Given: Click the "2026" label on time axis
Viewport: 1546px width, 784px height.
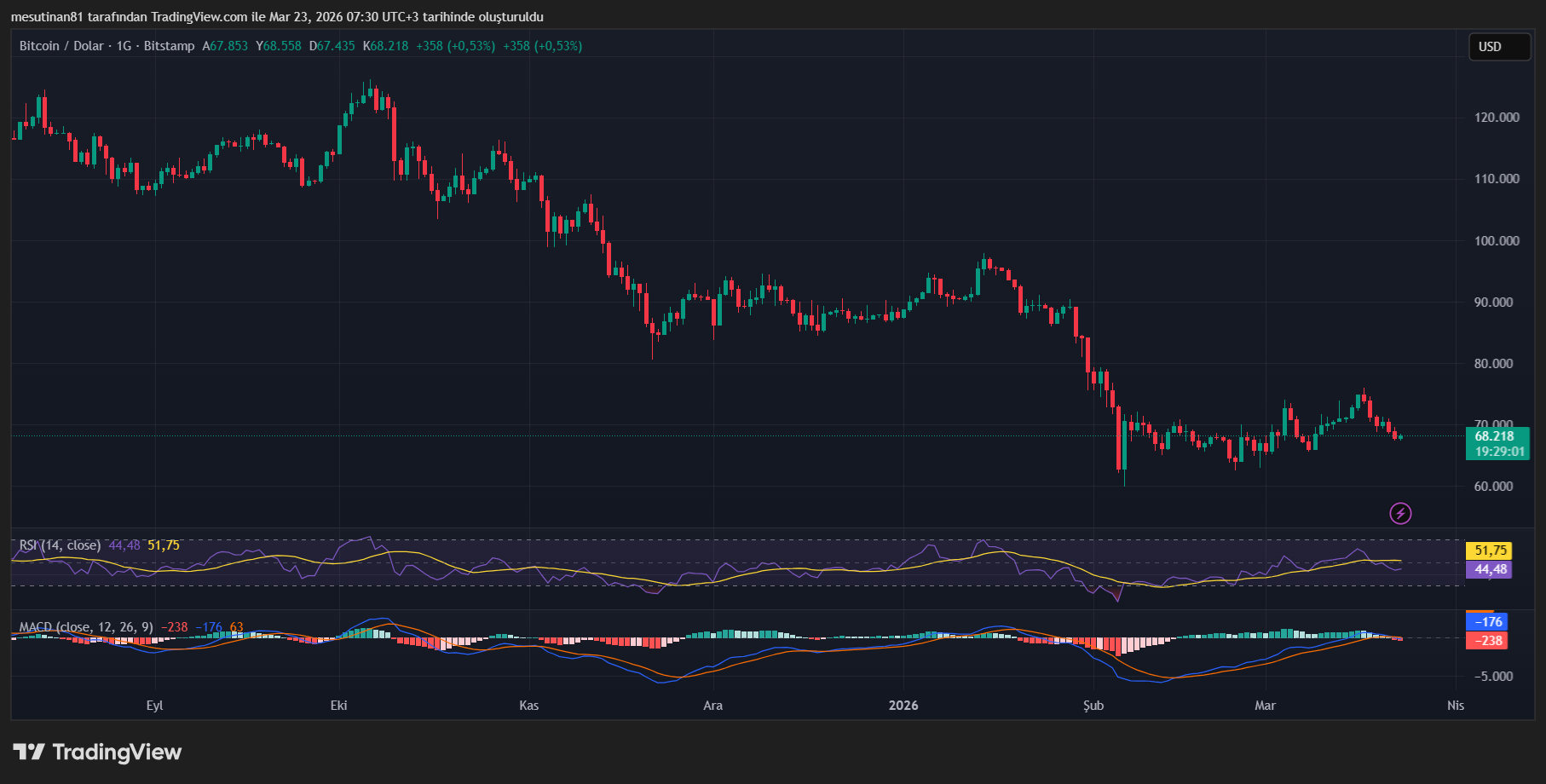Looking at the screenshot, I should click(x=903, y=706).
